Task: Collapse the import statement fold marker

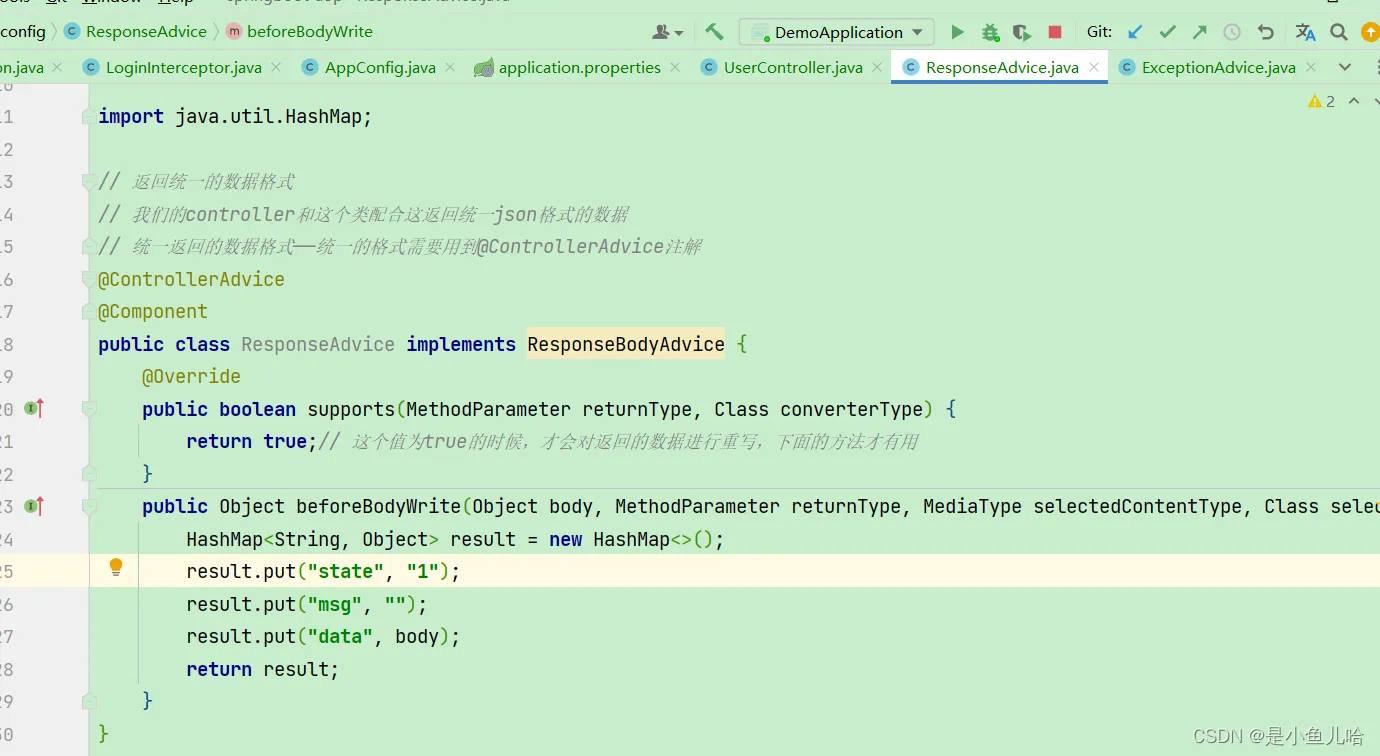Action: click(x=89, y=117)
